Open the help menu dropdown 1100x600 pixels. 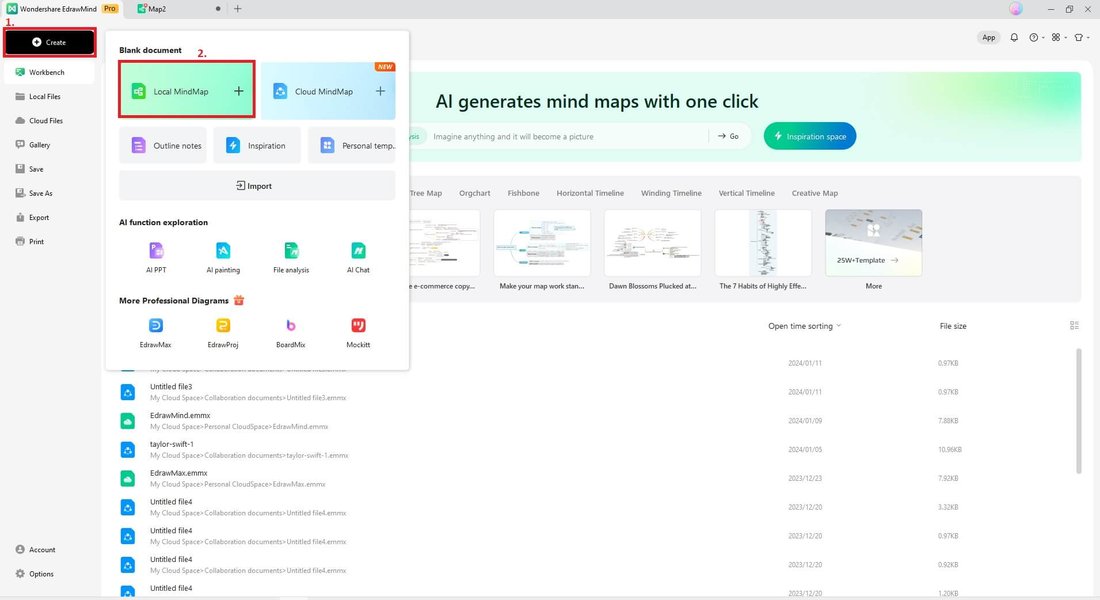coord(1036,37)
